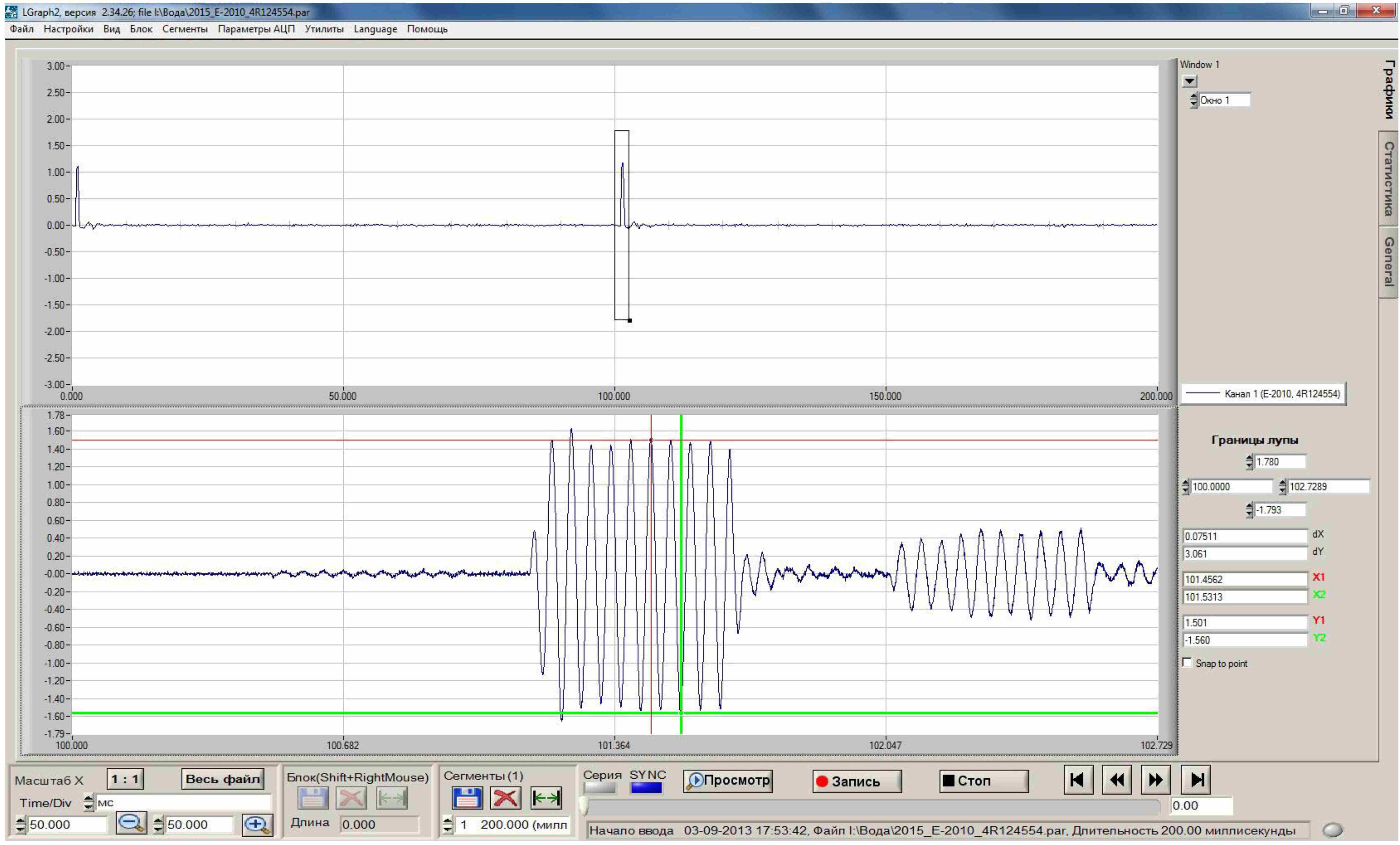
Task: Click the round status LED indicator
Action: (x=1332, y=830)
